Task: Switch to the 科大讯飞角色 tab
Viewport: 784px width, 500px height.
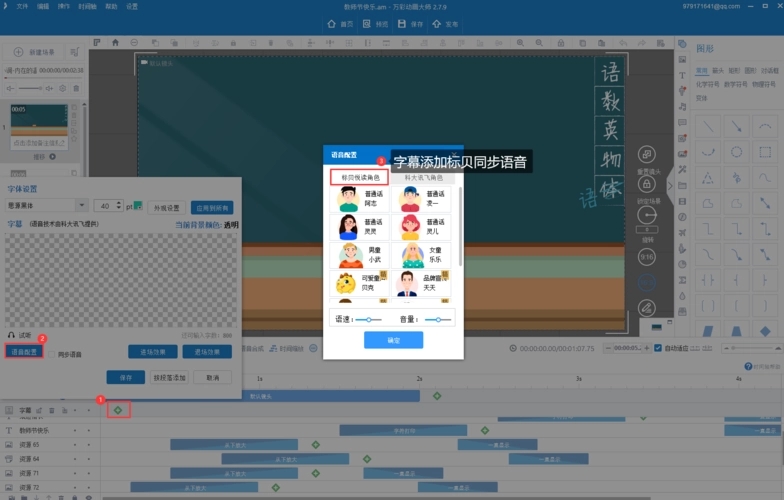Action: click(424, 178)
